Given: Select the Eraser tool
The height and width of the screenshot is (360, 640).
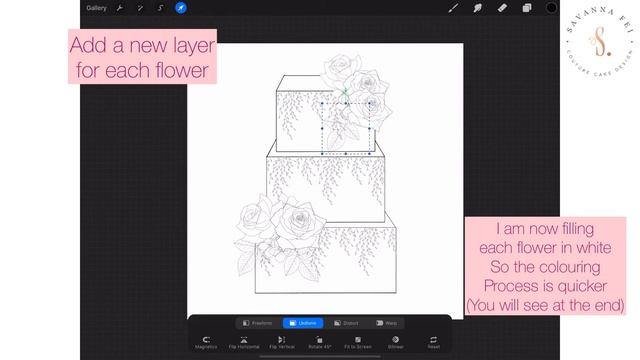Looking at the screenshot, I should pos(502,8).
